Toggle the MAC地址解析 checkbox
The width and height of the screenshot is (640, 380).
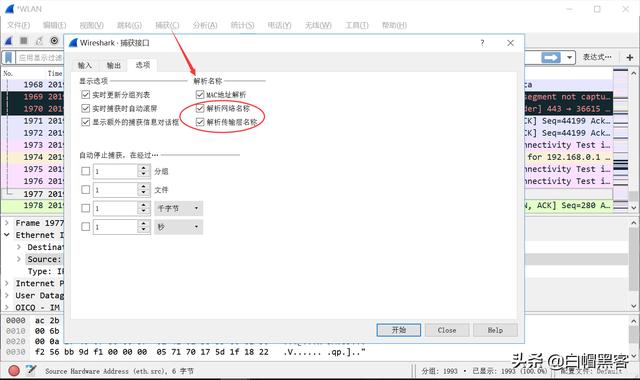coord(200,95)
